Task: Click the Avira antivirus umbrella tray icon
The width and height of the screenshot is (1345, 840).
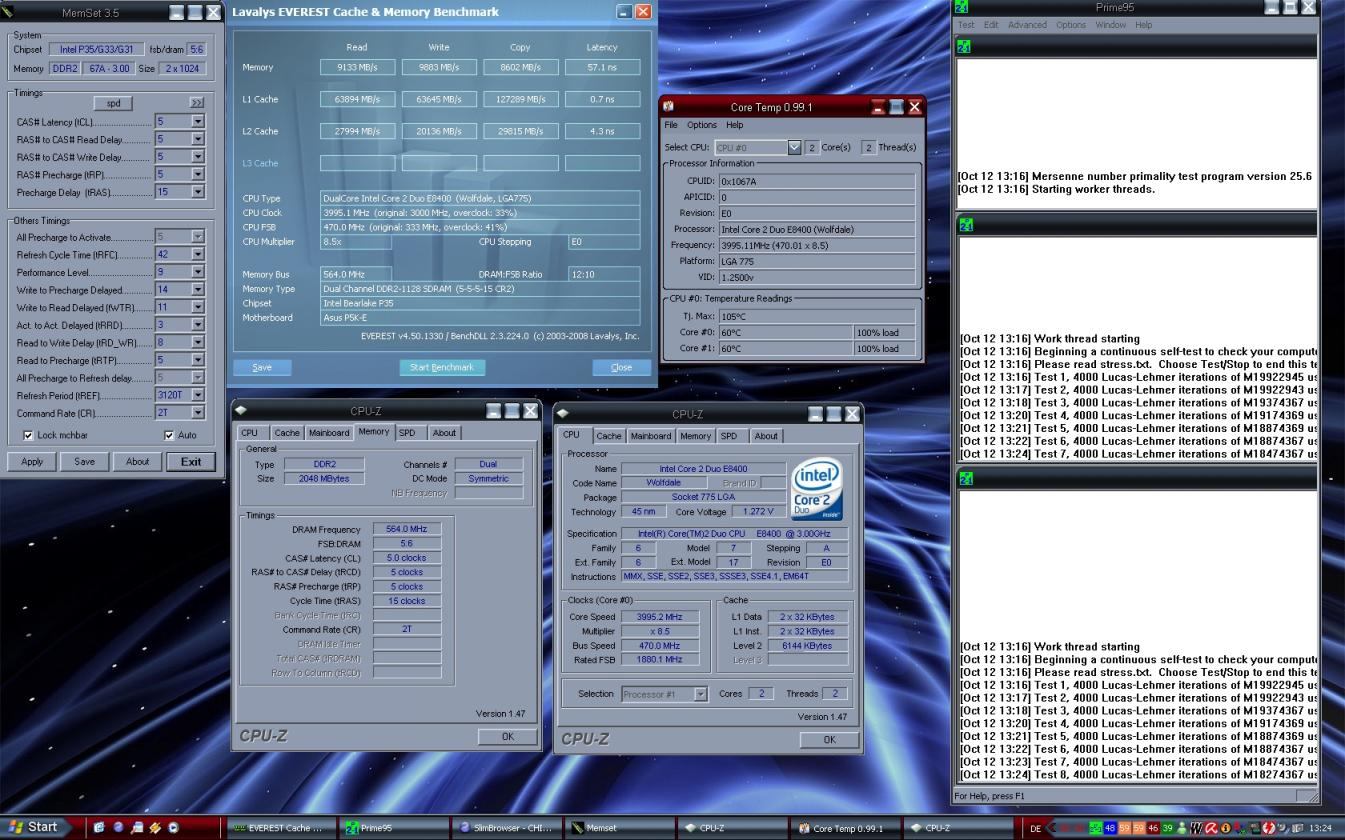Action: tap(1211, 828)
